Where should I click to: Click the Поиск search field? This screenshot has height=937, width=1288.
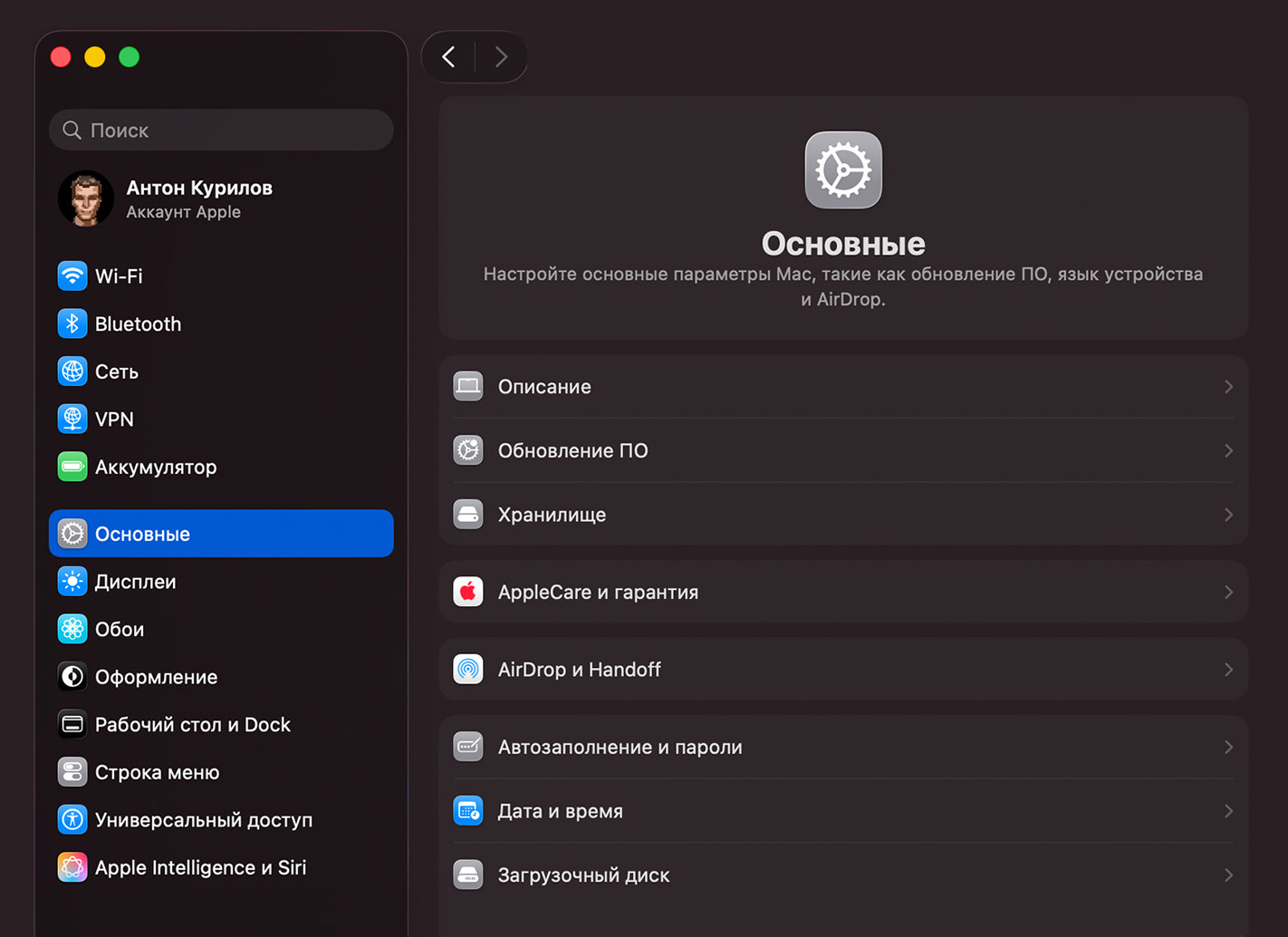222,130
